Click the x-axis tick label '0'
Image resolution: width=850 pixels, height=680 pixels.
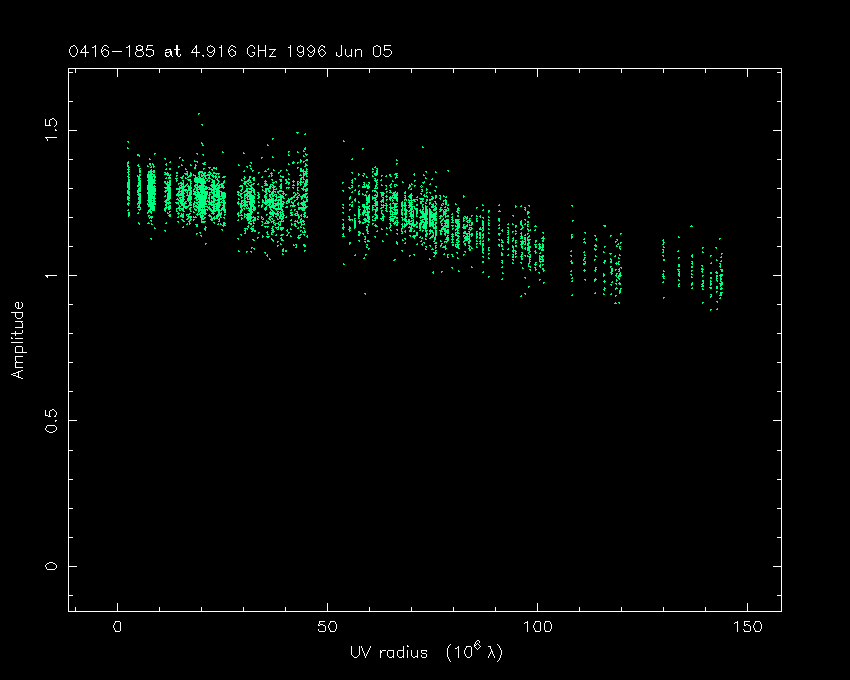118,627
